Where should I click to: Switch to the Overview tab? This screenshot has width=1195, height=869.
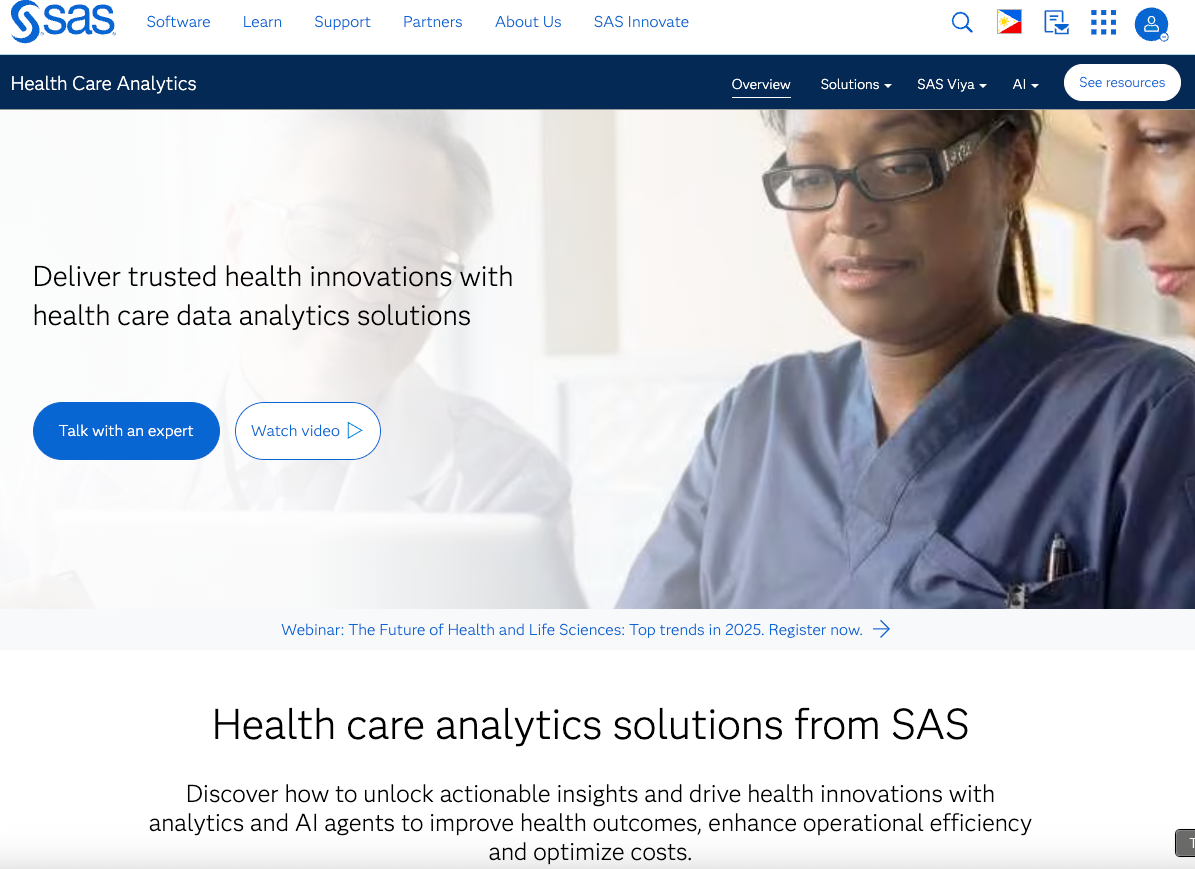click(x=761, y=84)
